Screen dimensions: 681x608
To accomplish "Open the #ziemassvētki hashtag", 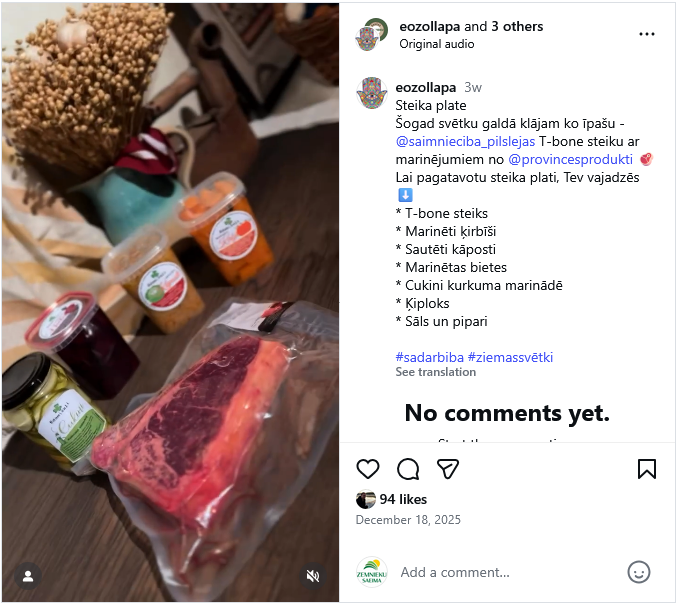I will pyautogui.click(x=510, y=357).
